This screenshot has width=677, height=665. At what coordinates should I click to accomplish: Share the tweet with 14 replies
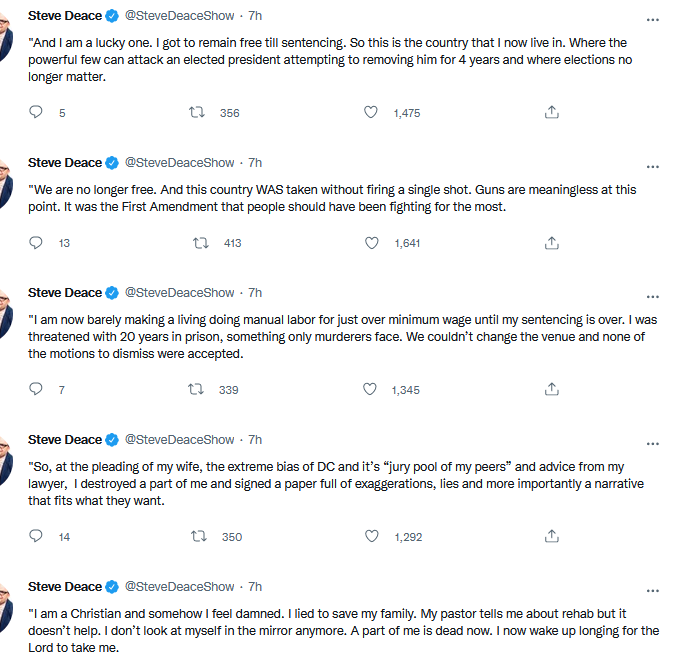(x=551, y=537)
